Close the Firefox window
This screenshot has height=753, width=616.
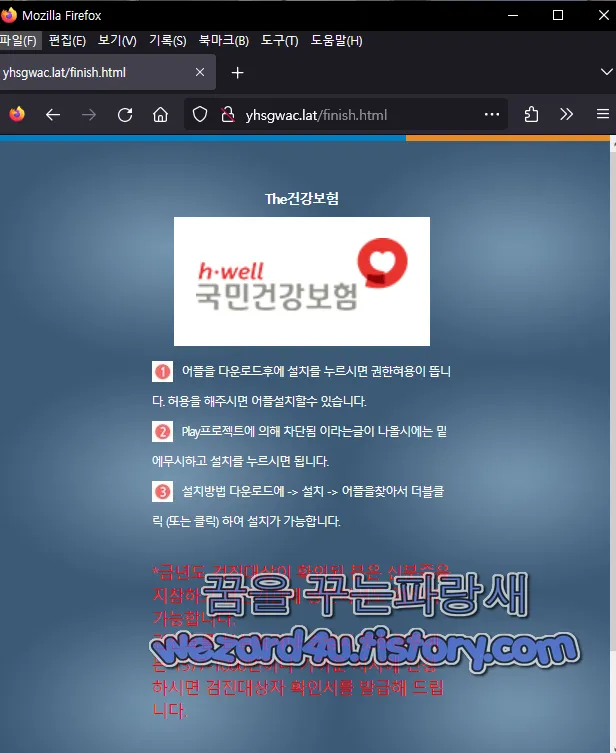tap(604, 15)
